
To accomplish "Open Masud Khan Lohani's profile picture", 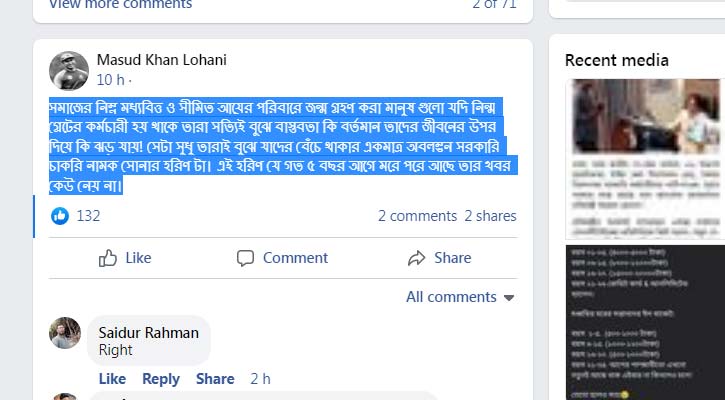I will [69, 70].
